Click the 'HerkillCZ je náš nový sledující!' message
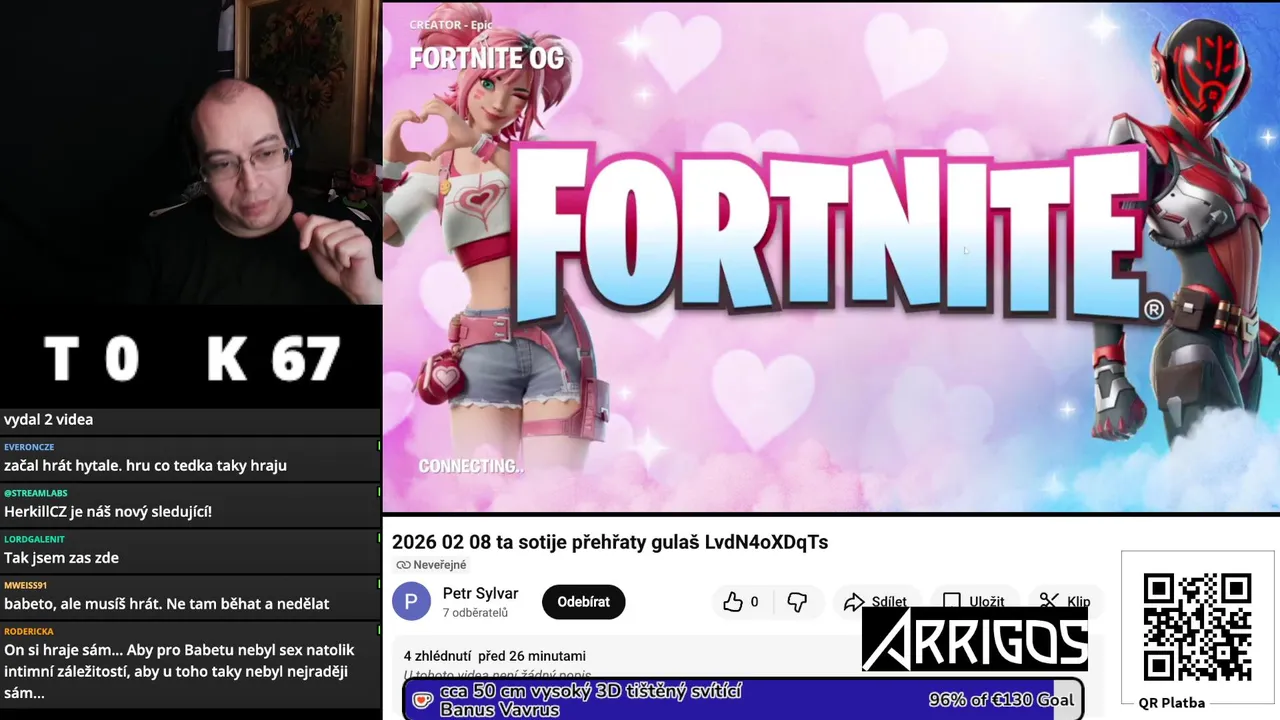1280x720 pixels. (108, 512)
